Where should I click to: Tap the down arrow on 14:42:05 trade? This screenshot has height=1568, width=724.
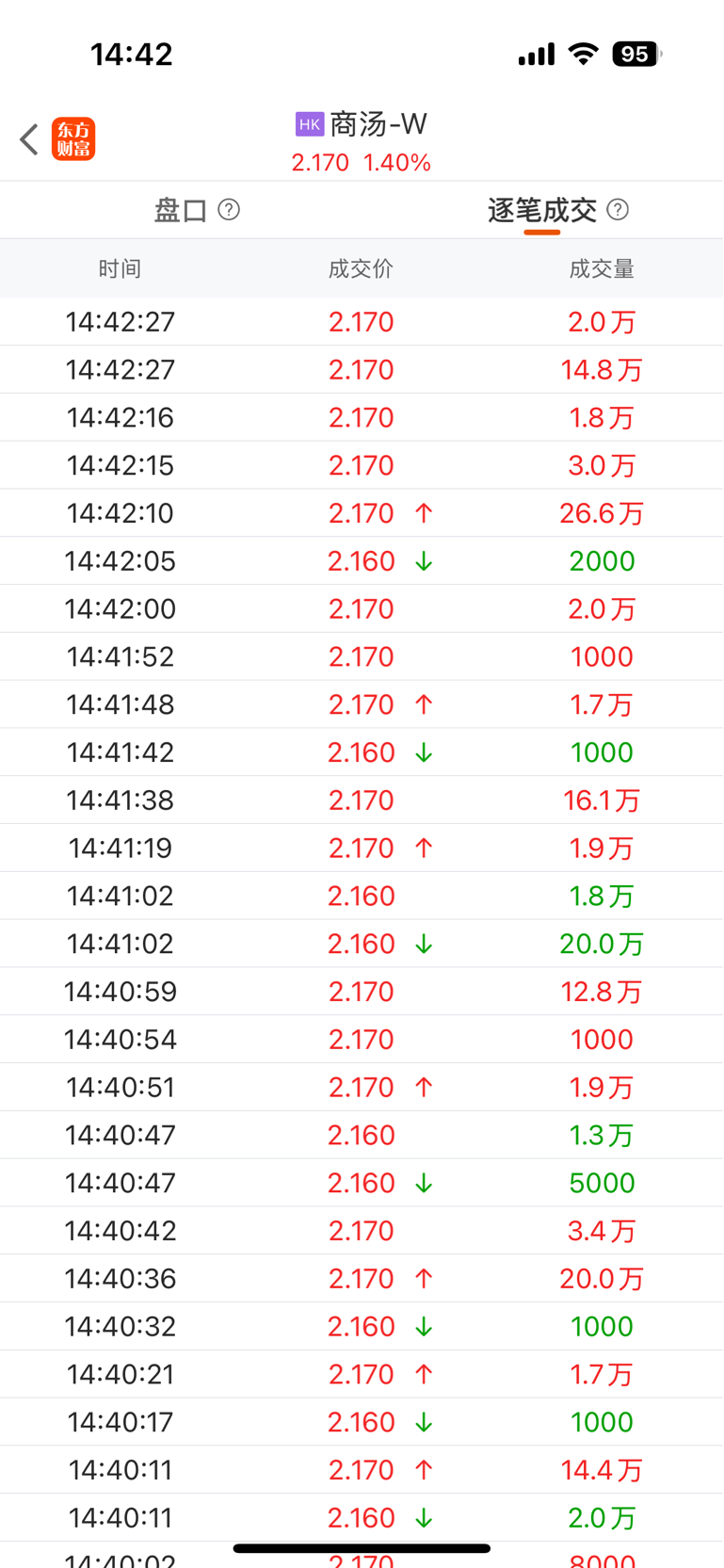[424, 561]
